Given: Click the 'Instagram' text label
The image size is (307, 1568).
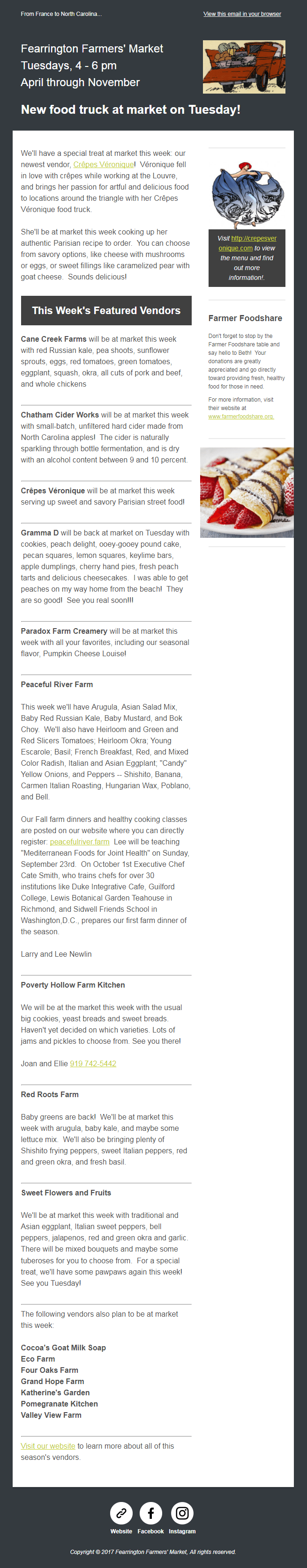Looking at the screenshot, I should click(182, 1531).
